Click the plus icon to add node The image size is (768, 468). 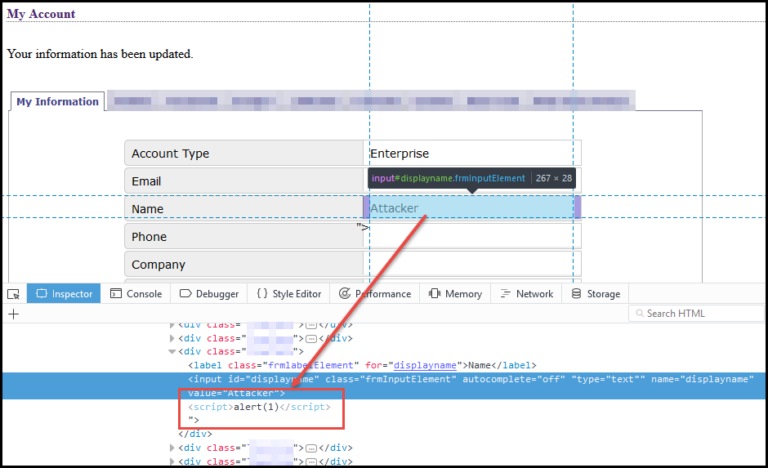pyautogui.click(x=13, y=313)
